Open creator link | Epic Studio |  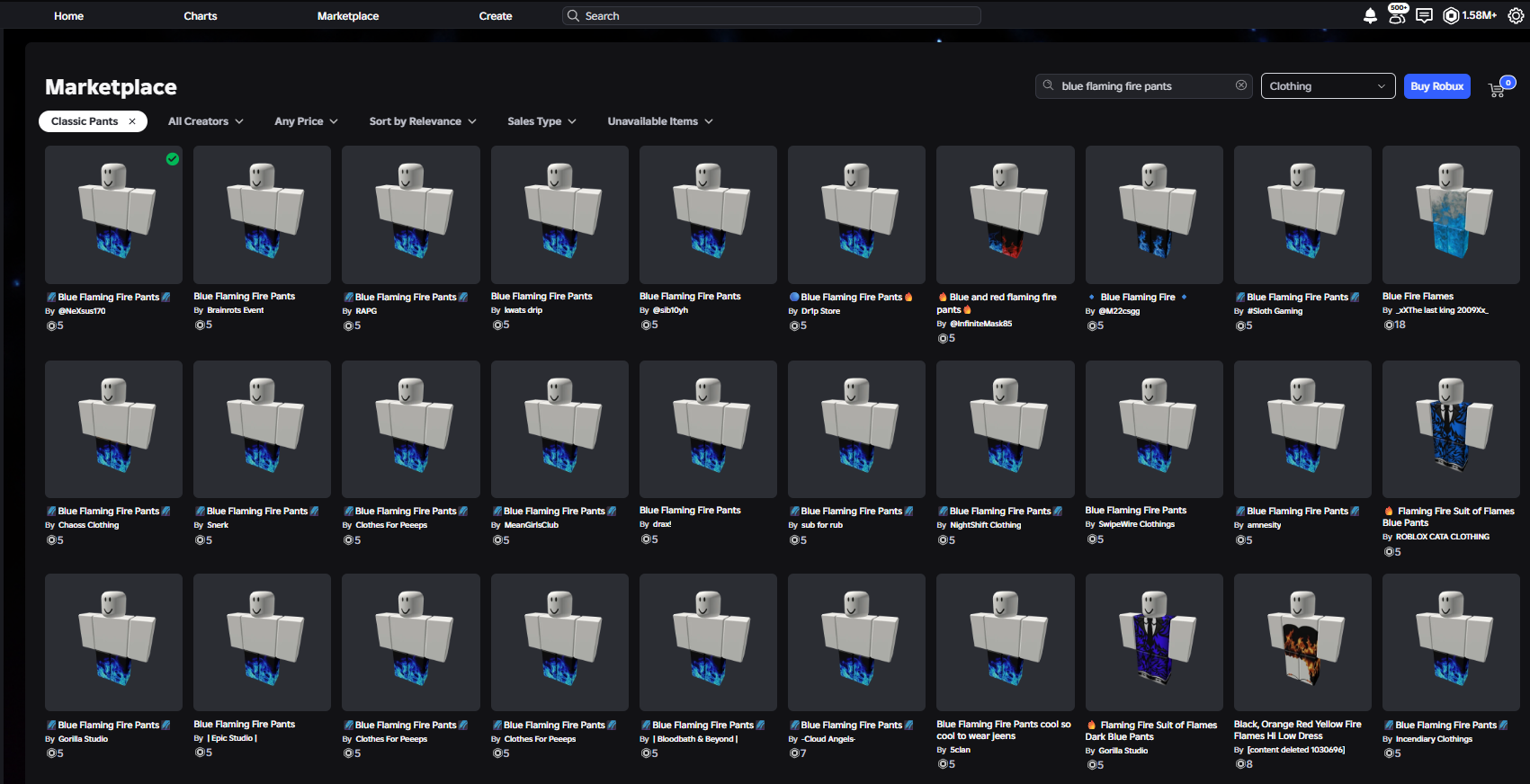click(x=232, y=738)
